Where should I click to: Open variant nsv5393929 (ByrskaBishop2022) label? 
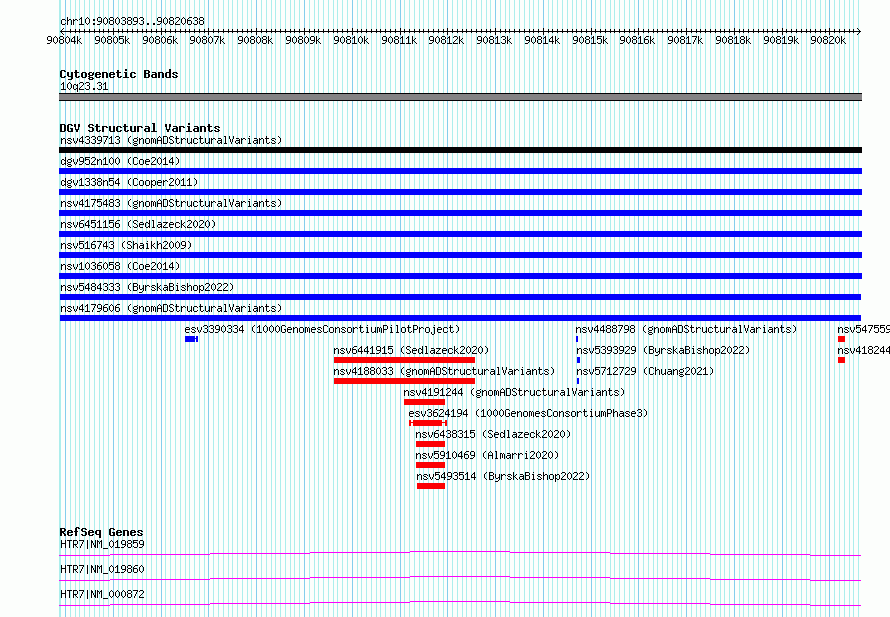(x=663, y=350)
